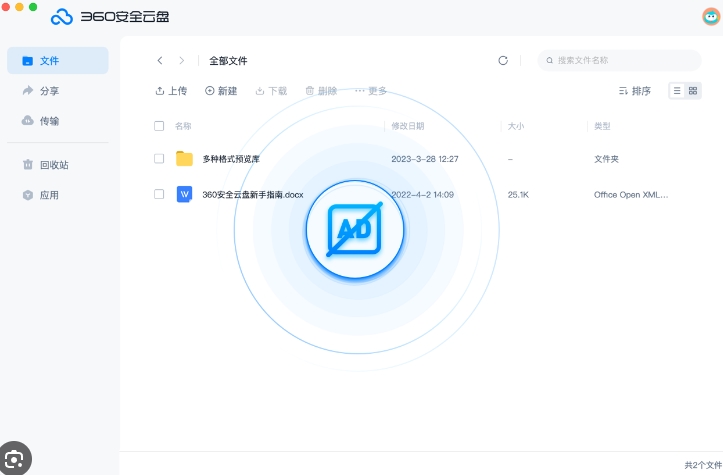
Task: Go forward with the right arrow
Action: pyautogui.click(x=182, y=60)
